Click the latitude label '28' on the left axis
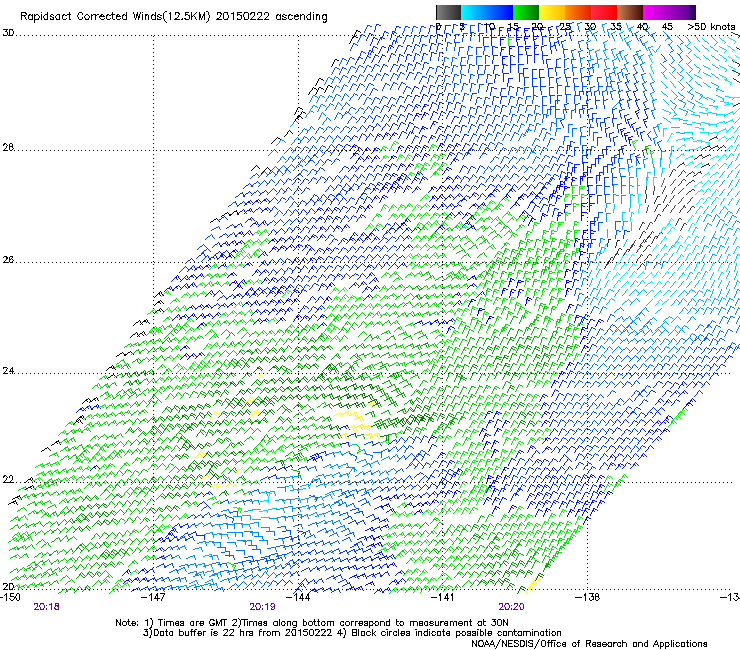 click(x=8, y=148)
